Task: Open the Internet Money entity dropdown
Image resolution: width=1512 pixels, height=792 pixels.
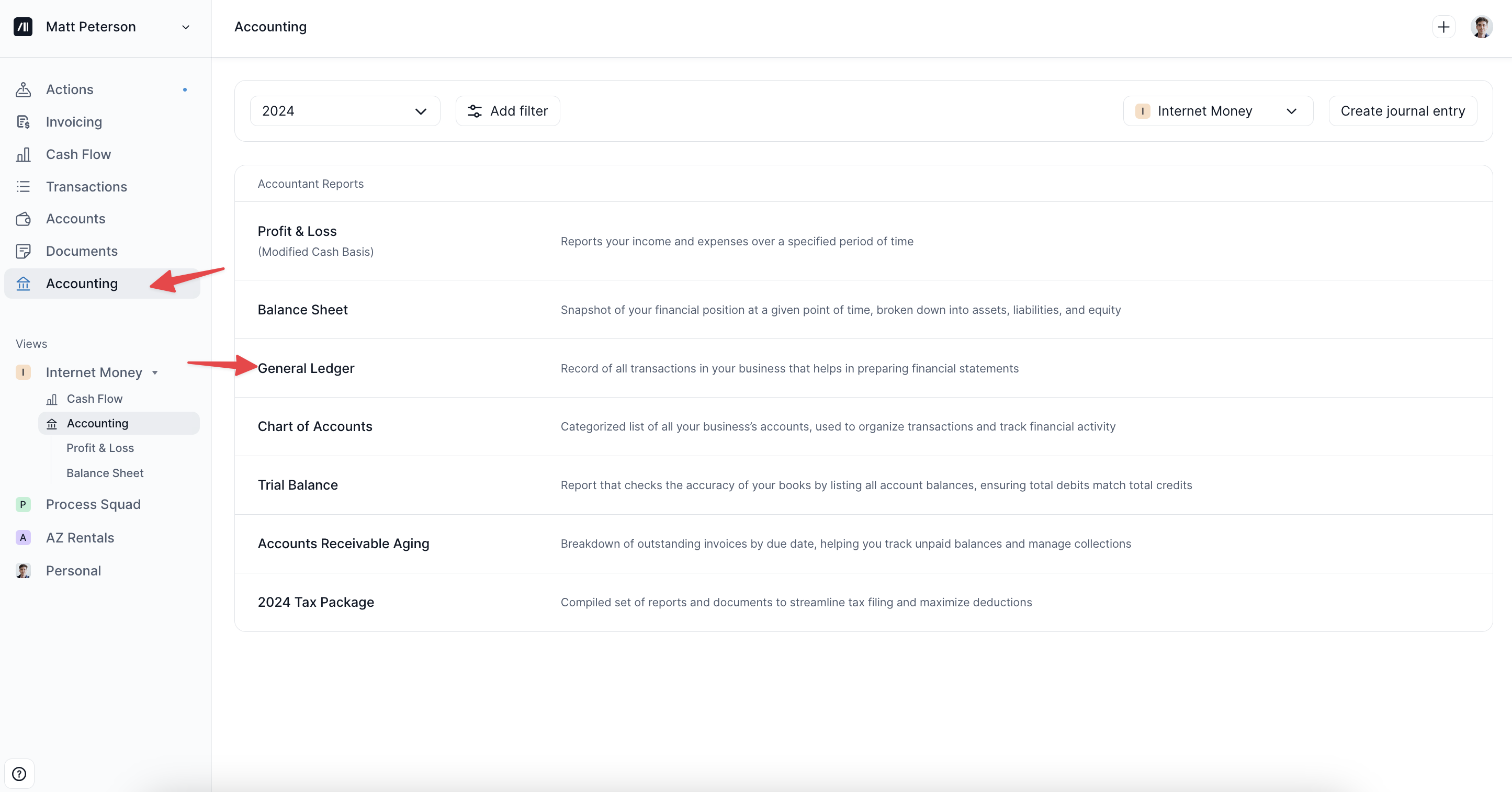Action: pos(1217,111)
